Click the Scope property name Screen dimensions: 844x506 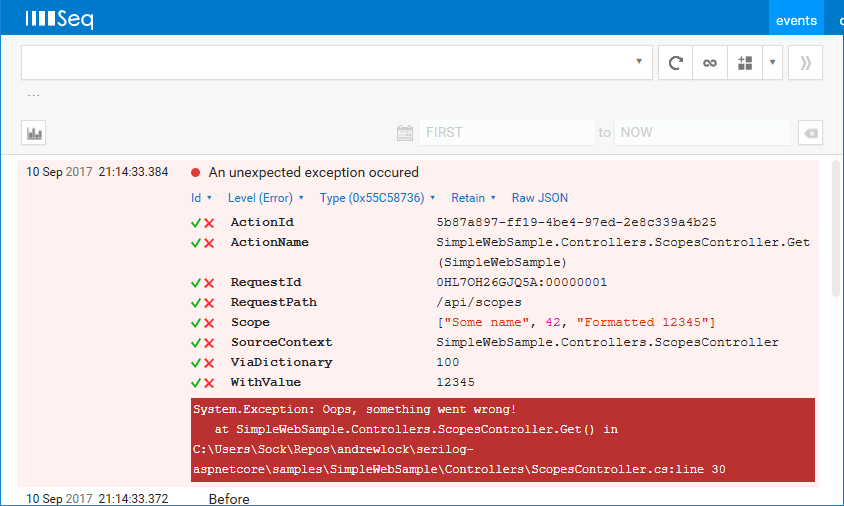pyautogui.click(x=250, y=322)
